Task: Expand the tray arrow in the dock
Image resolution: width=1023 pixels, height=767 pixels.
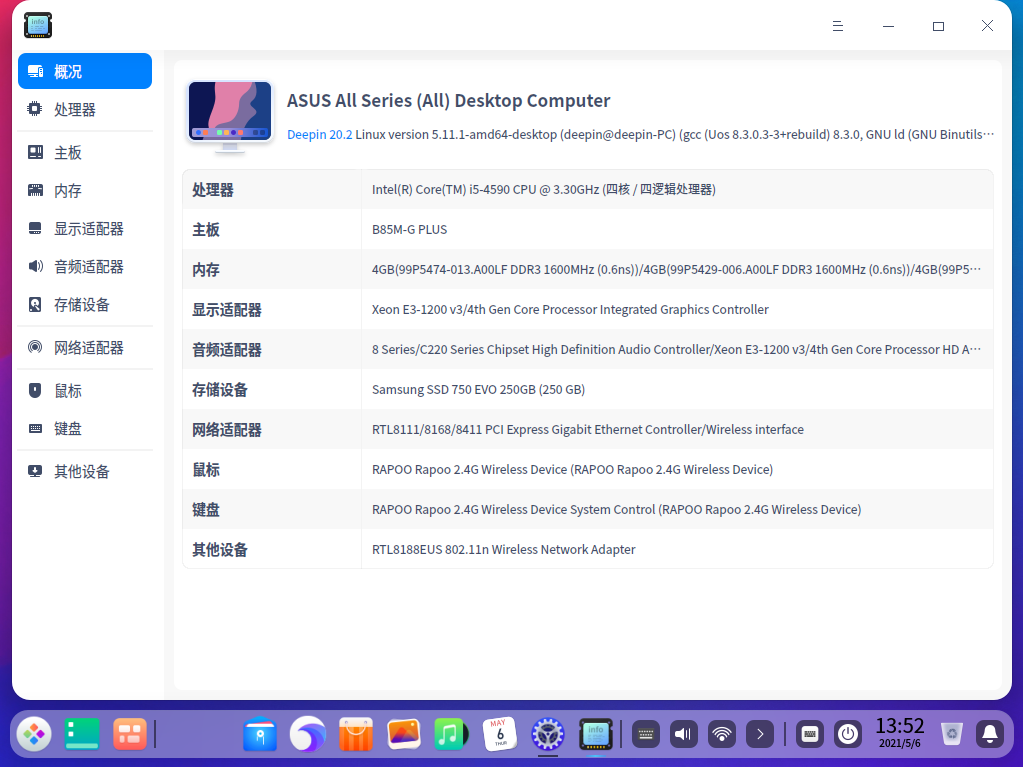Action: coord(760,734)
